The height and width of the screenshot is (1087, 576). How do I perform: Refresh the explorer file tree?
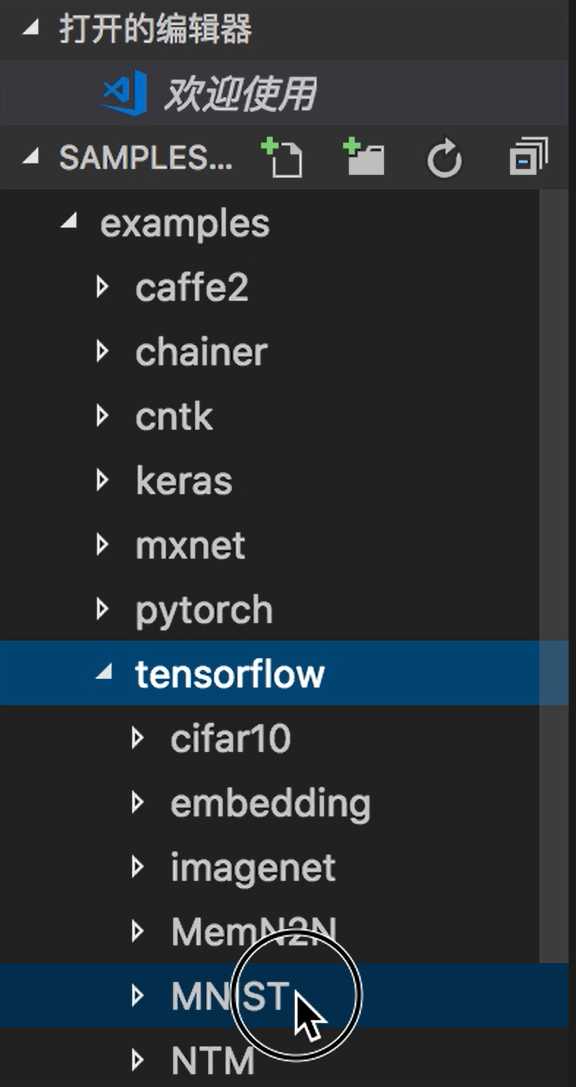[x=444, y=158]
